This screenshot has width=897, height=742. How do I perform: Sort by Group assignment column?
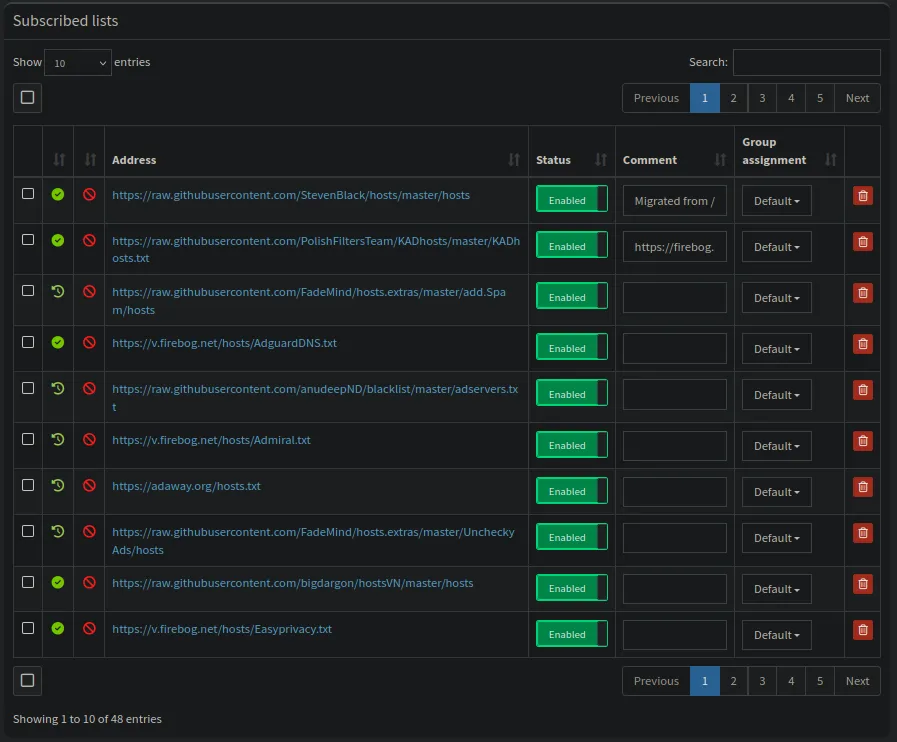(x=789, y=151)
